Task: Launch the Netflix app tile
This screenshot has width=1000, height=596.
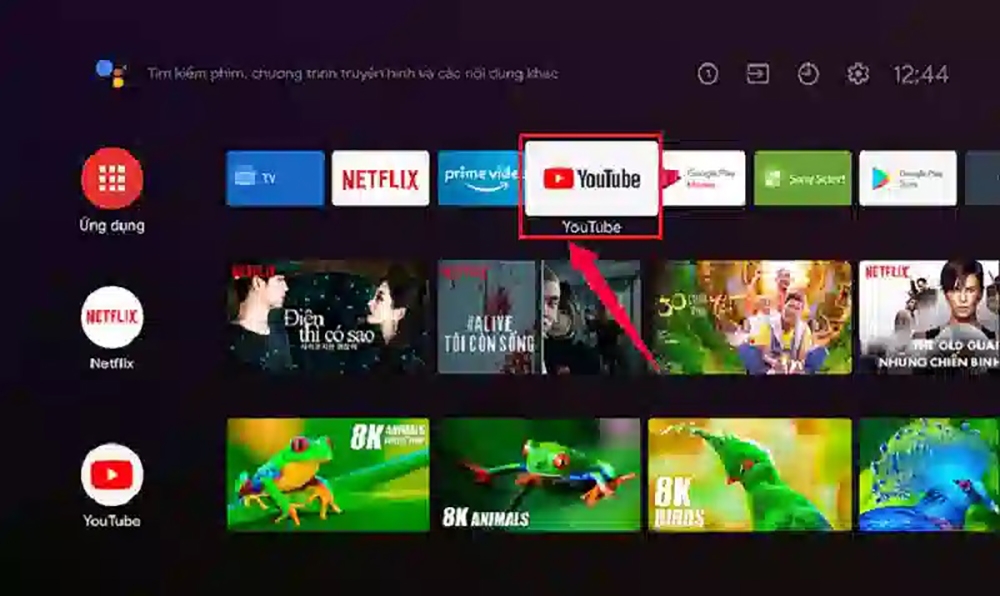Action: (380, 179)
